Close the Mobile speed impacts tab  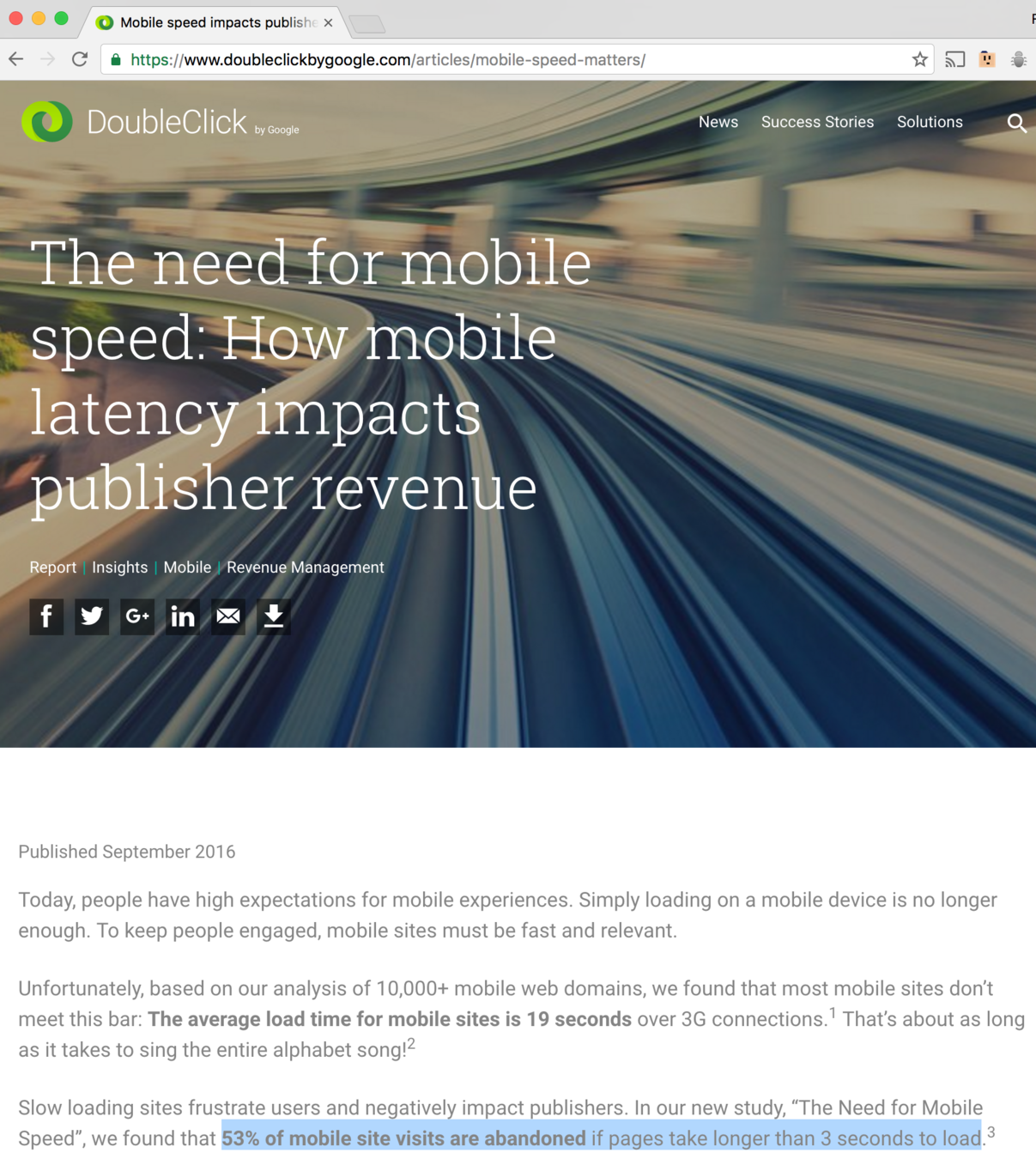328,23
